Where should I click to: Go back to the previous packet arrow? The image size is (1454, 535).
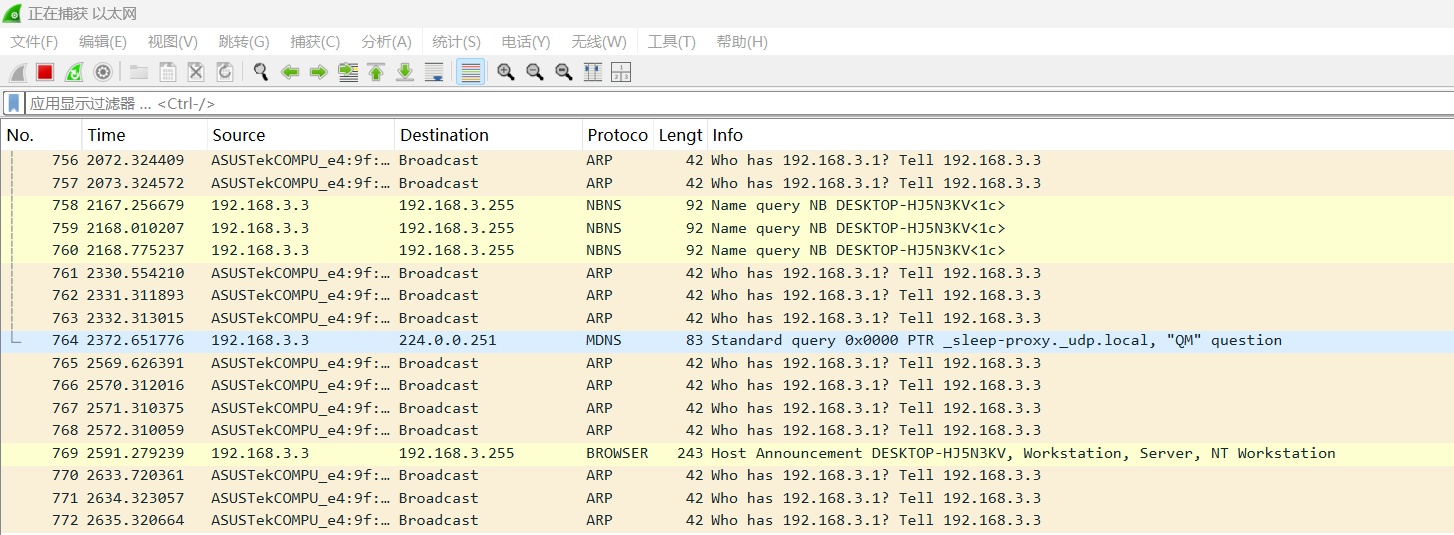pyautogui.click(x=290, y=72)
